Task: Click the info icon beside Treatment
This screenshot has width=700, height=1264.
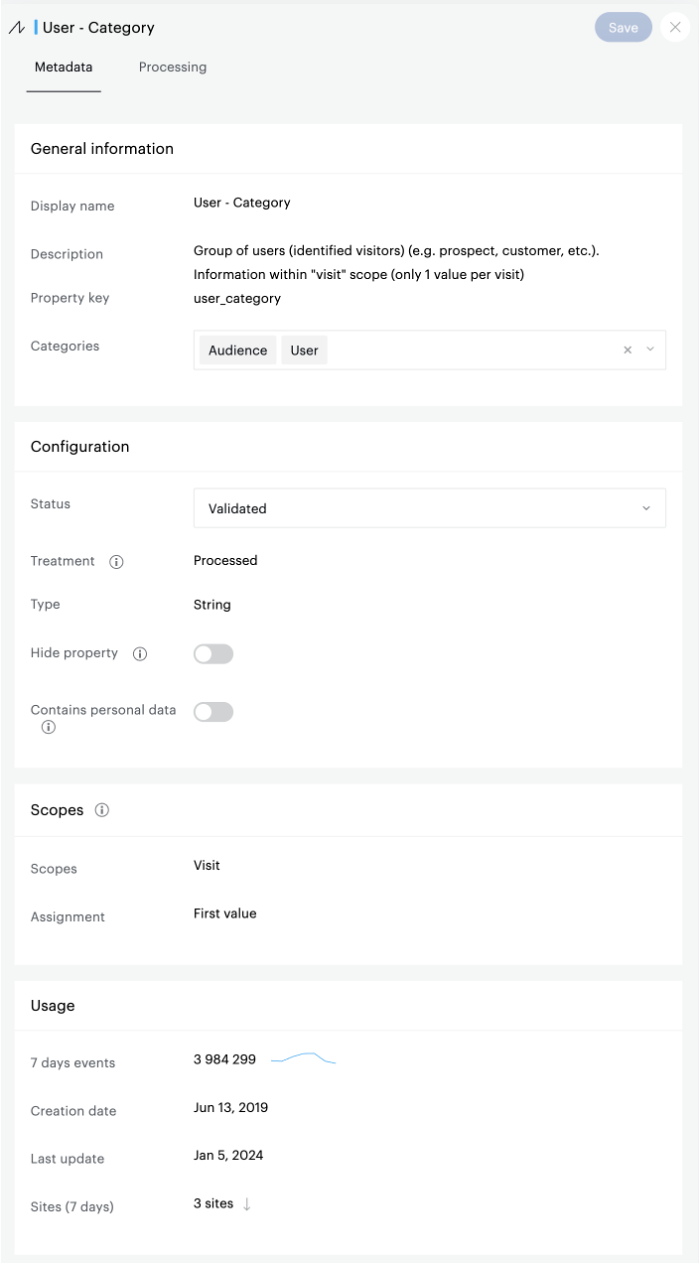Action: click(116, 562)
